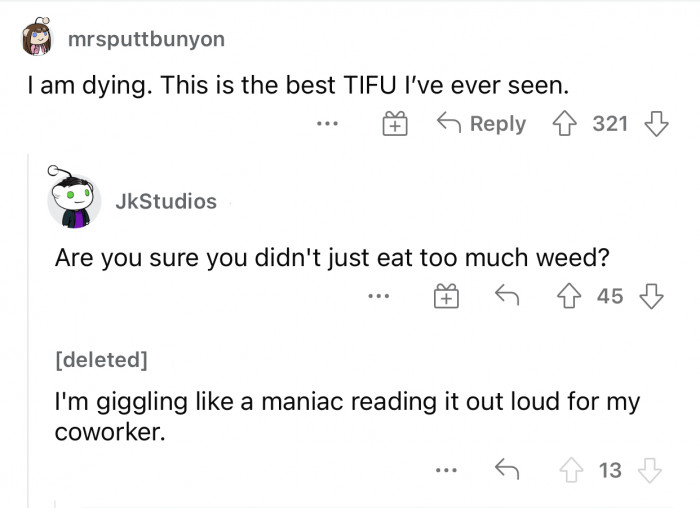Open JkStudios' user profile
The image size is (700, 508).
tap(166, 201)
